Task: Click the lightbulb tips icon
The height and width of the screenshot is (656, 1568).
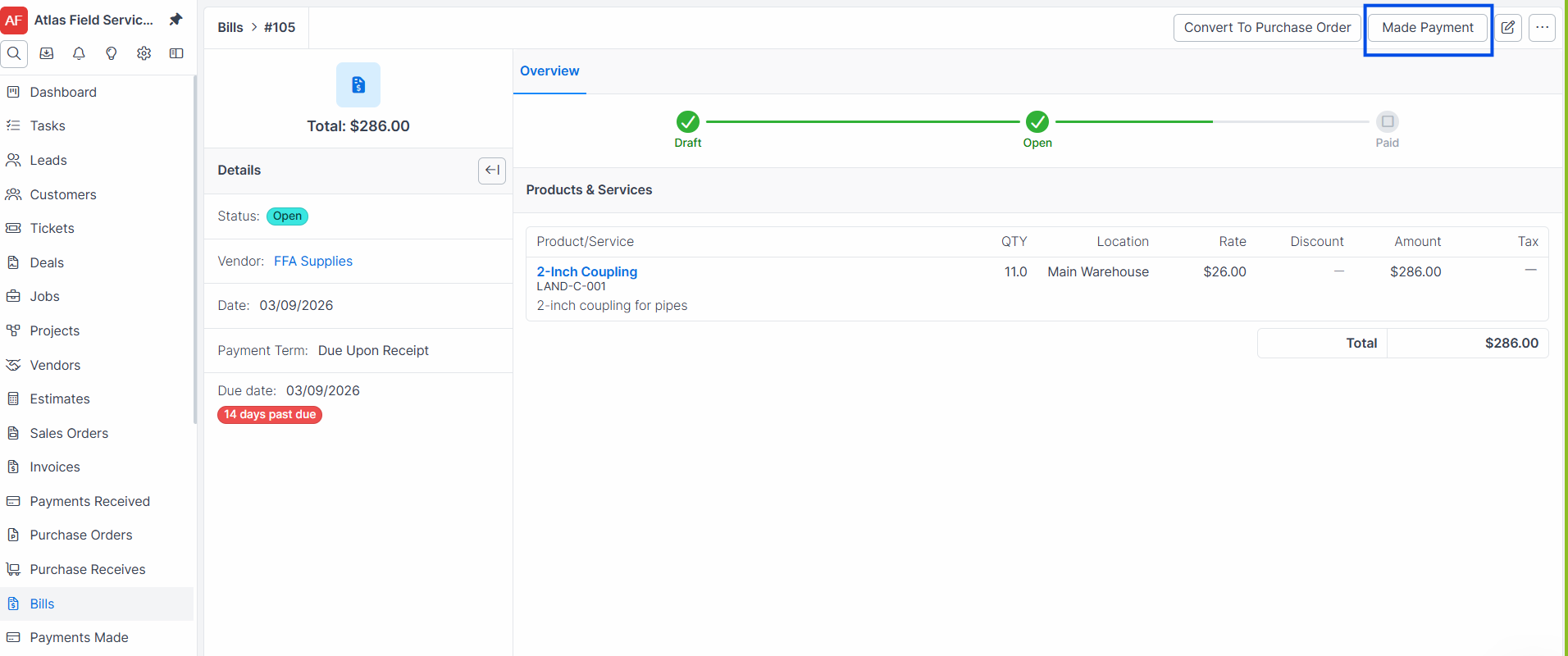Action: pyautogui.click(x=112, y=53)
